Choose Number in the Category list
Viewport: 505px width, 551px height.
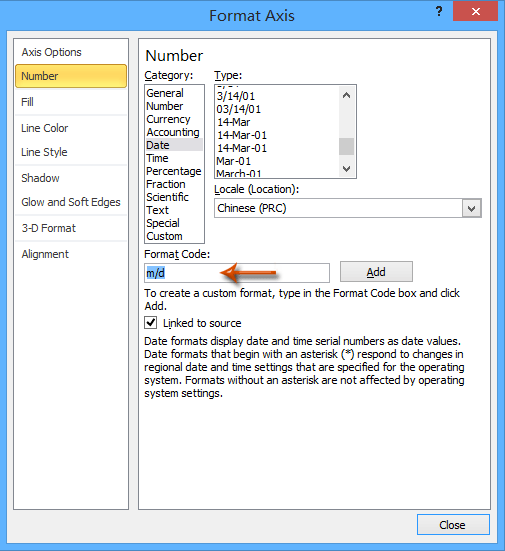click(174, 106)
